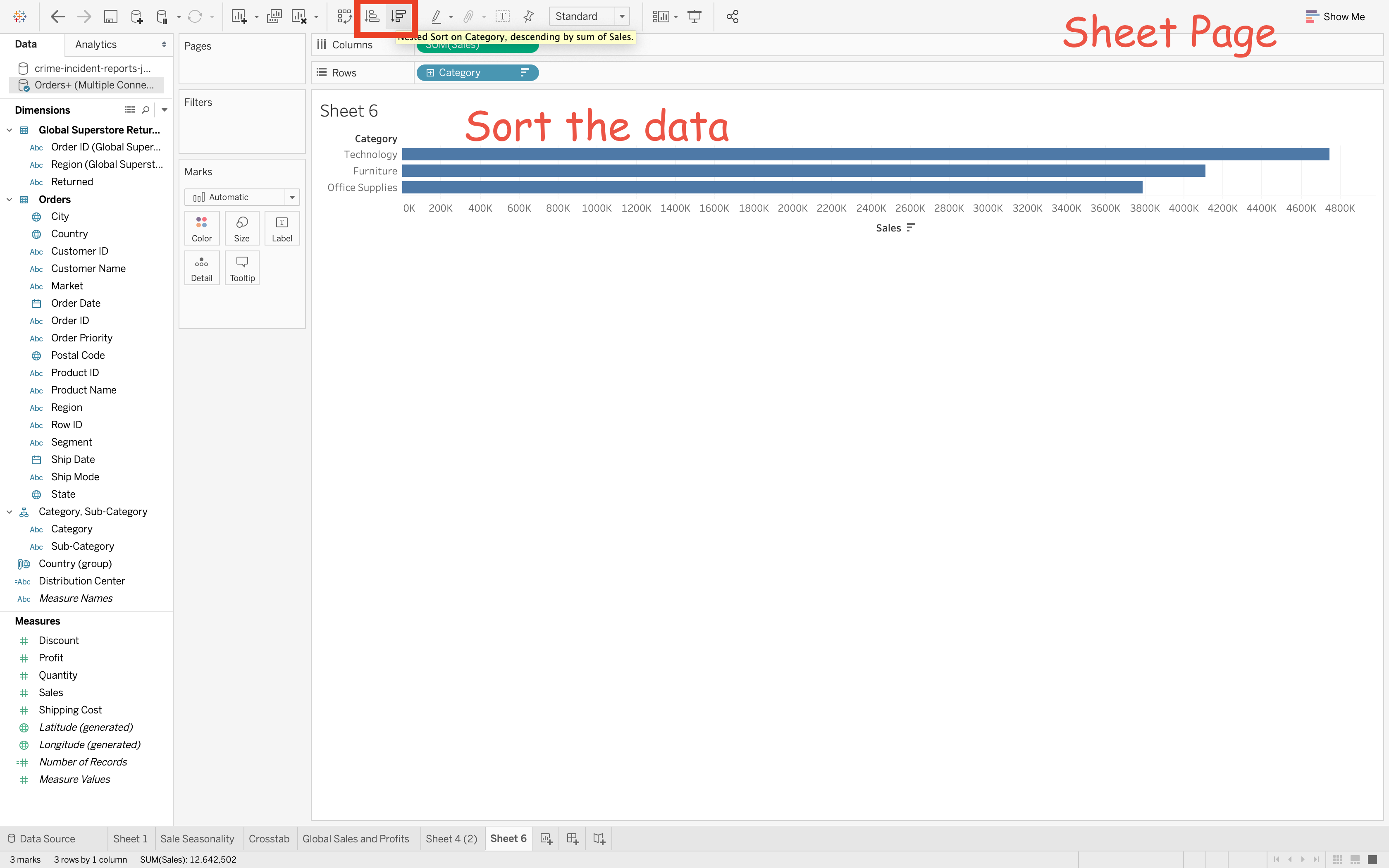Click the sort descending toolbar icon
Viewport: 1389px width, 868px height.
click(399, 17)
